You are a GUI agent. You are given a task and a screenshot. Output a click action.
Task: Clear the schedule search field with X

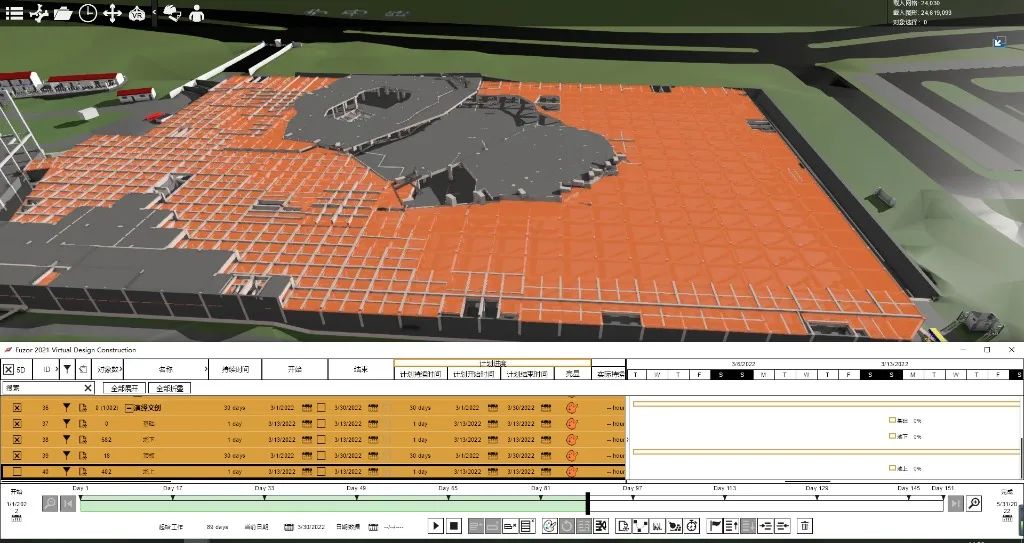tap(88, 388)
